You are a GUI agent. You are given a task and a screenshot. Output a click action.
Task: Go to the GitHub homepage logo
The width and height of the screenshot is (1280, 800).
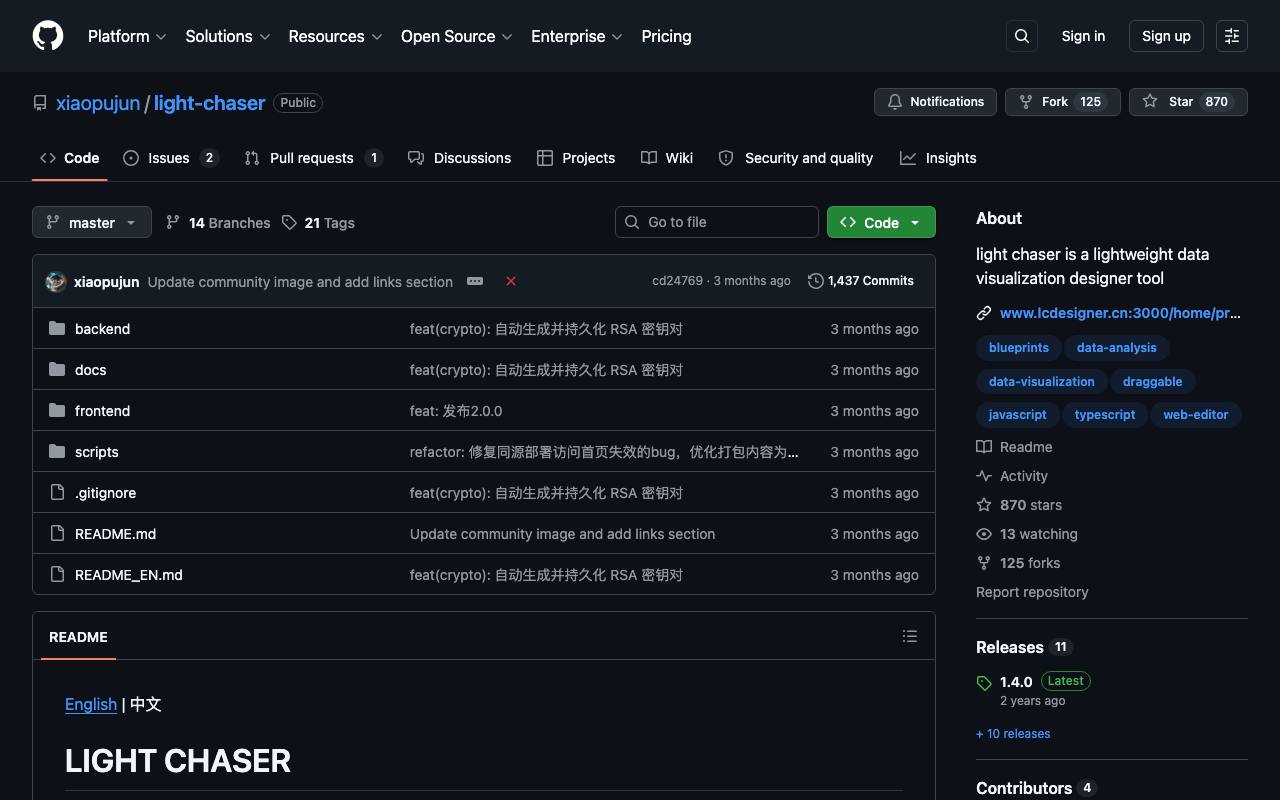click(48, 36)
